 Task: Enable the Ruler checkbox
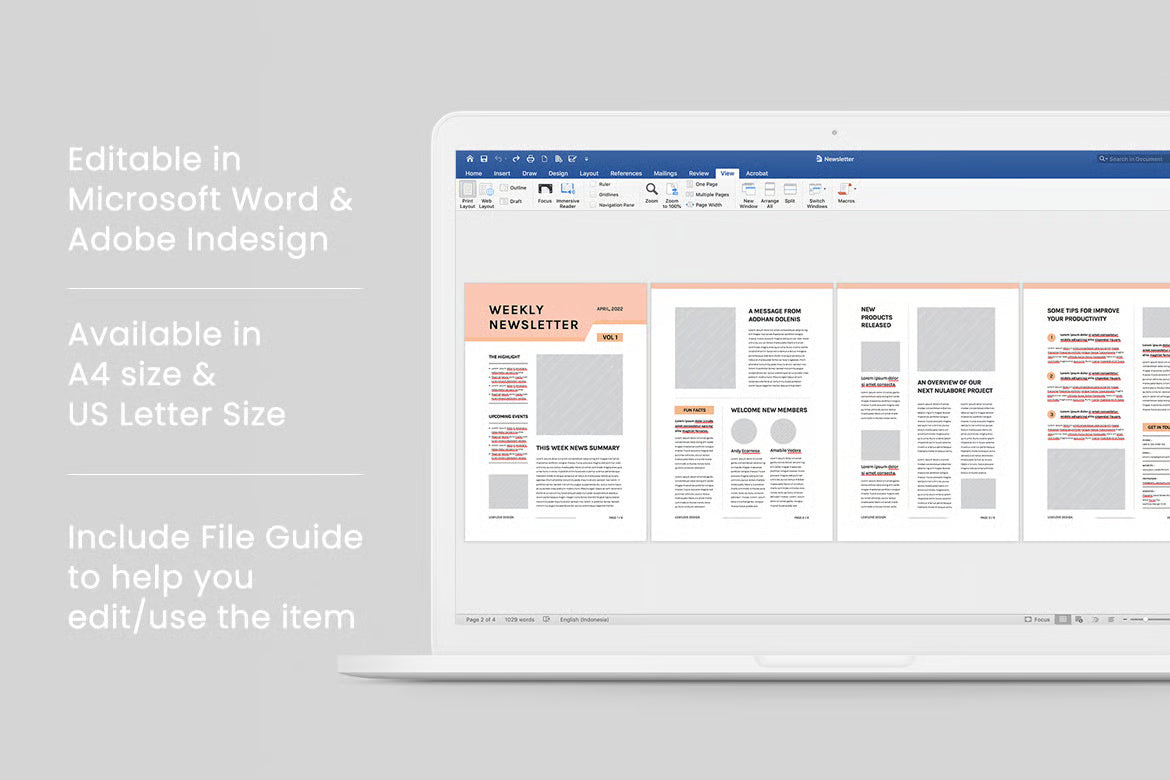point(606,186)
